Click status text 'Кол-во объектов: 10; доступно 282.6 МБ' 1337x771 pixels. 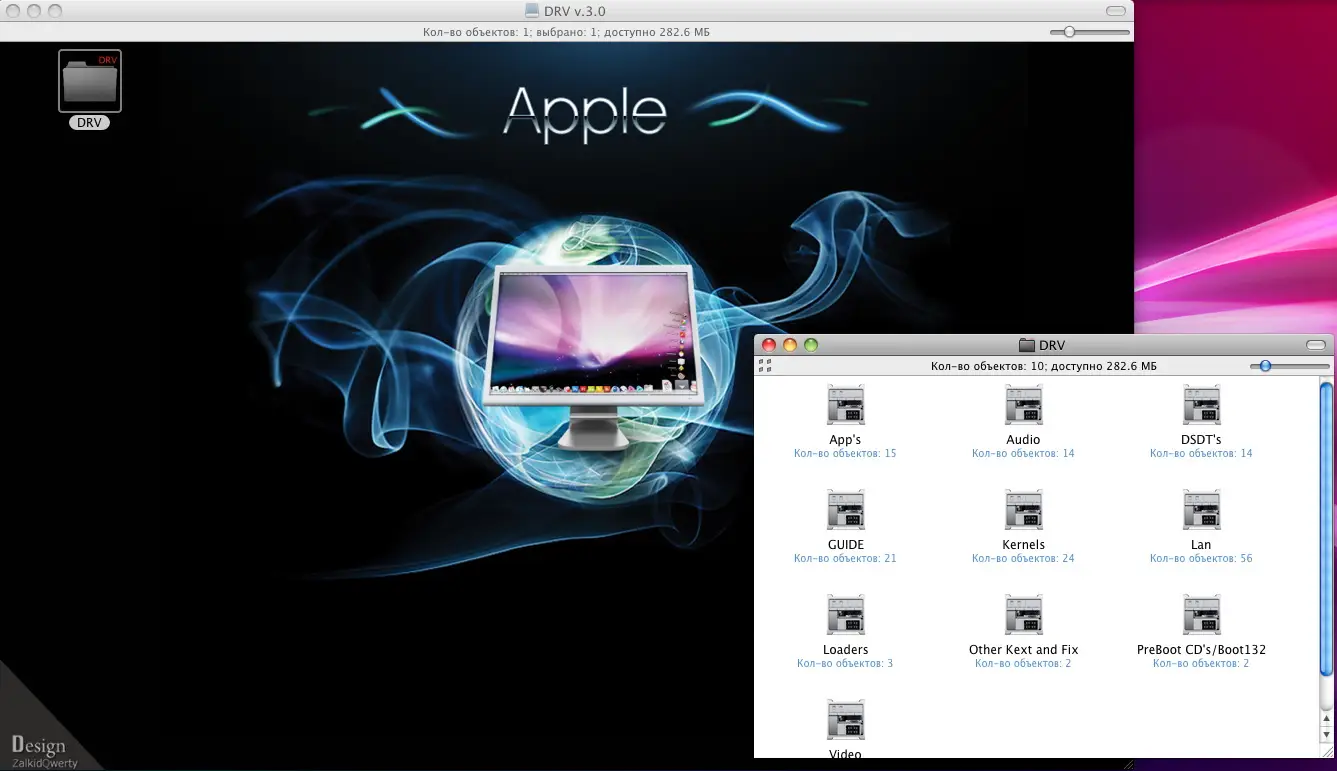click(x=1044, y=366)
